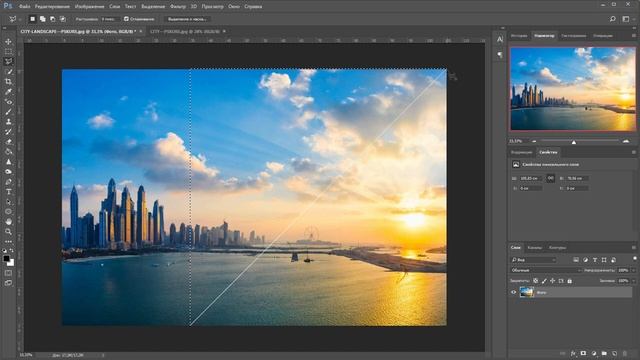
Task: Select the Dodge tool
Action: click(x=8, y=172)
